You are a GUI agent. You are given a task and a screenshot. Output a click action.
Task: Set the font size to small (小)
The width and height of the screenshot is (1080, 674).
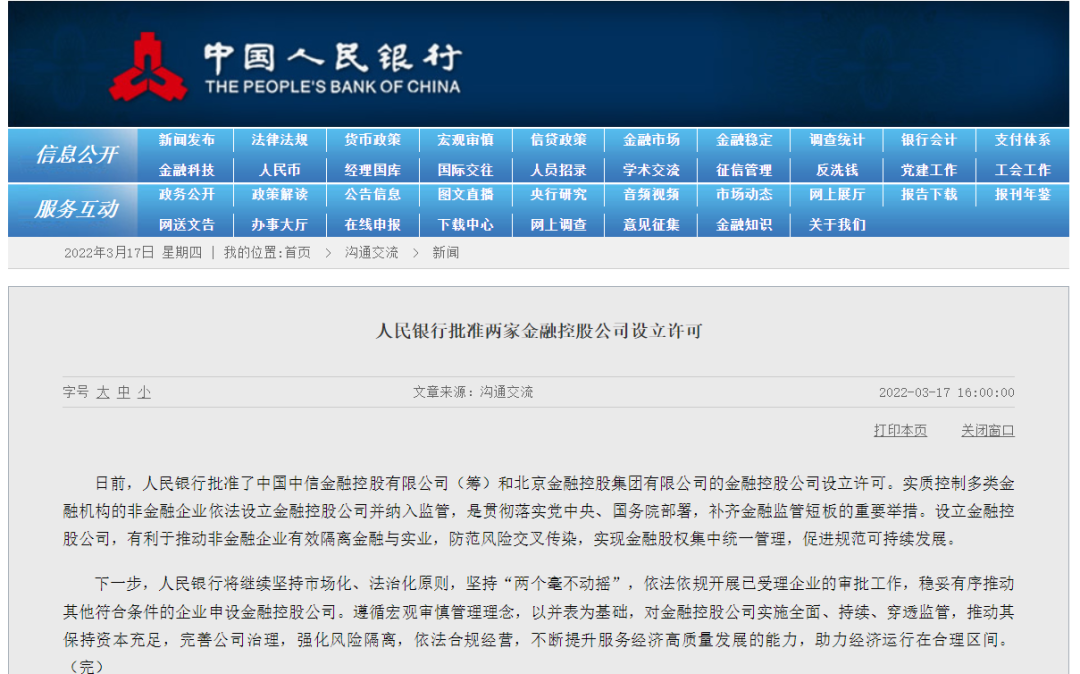click(144, 393)
